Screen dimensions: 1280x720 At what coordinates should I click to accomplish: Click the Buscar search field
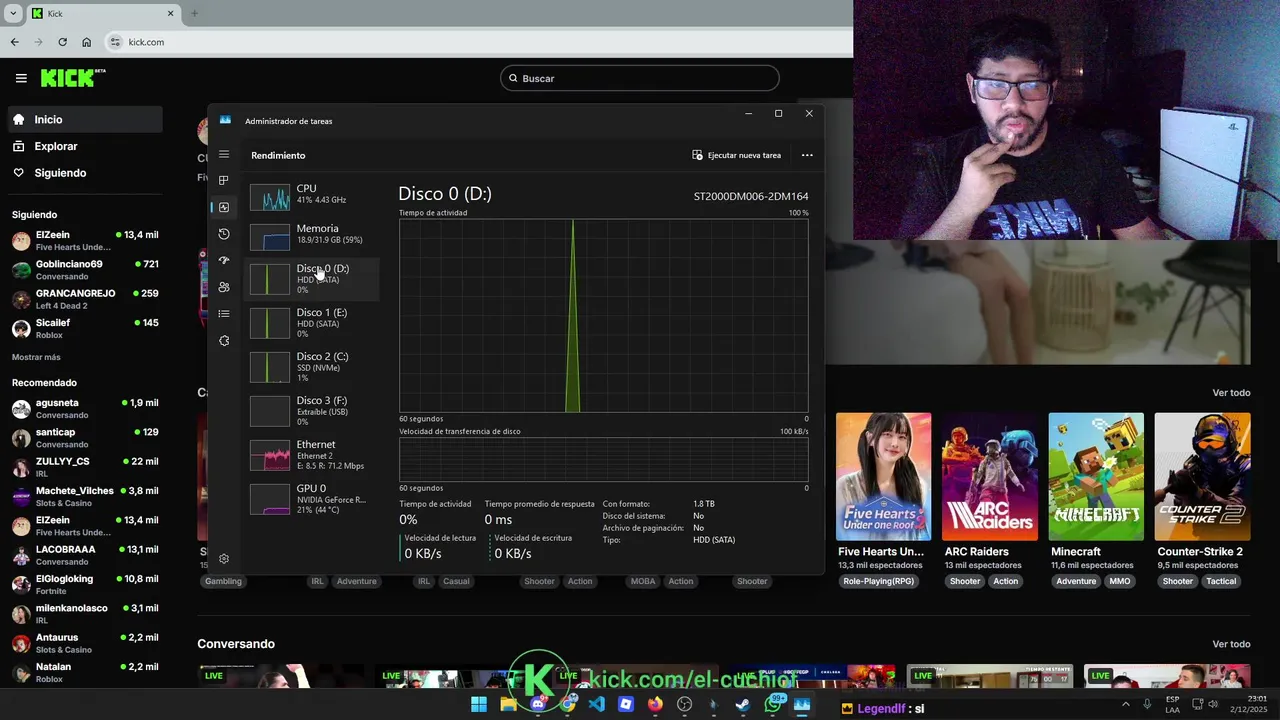(x=640, y=78)
